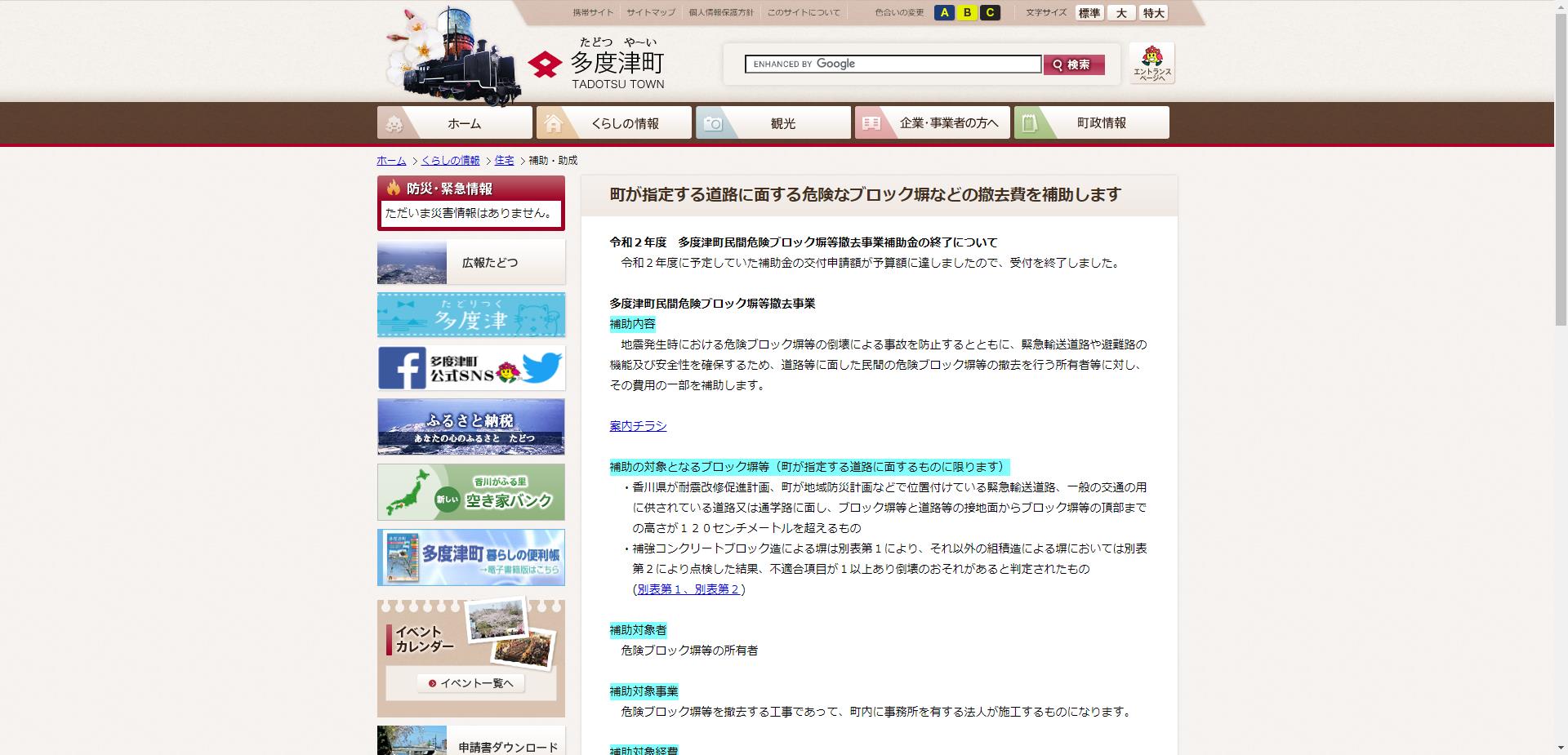1568x755 pixels.
Task: Select the yellow B color scheme swatch
Action: tap(967, 12)
